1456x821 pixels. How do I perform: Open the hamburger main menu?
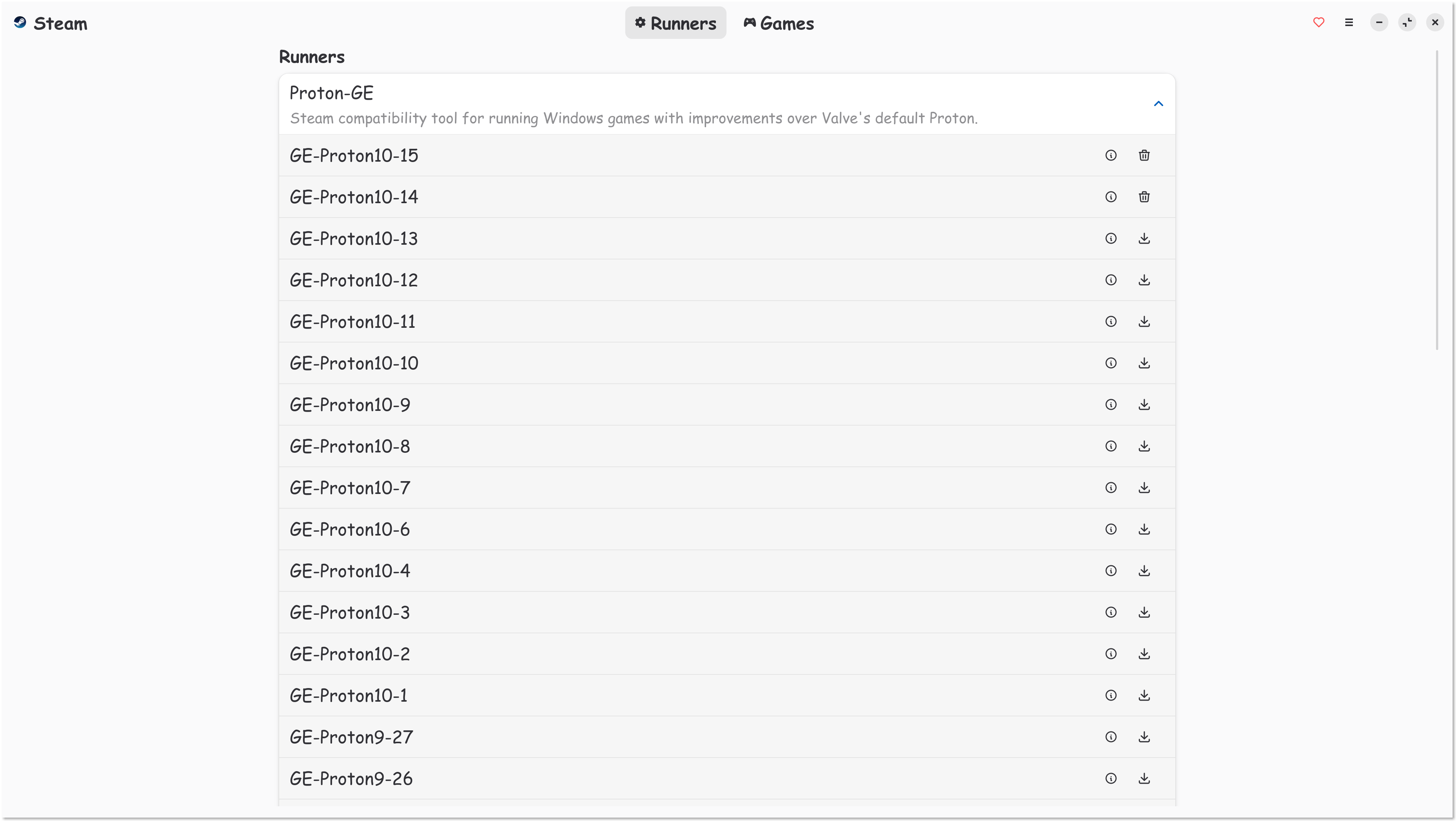(x=1349, y=23)
